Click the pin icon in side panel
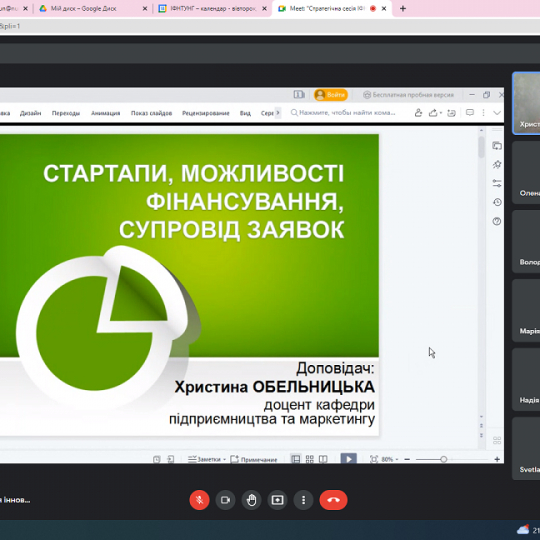 [x=497, y=165]
